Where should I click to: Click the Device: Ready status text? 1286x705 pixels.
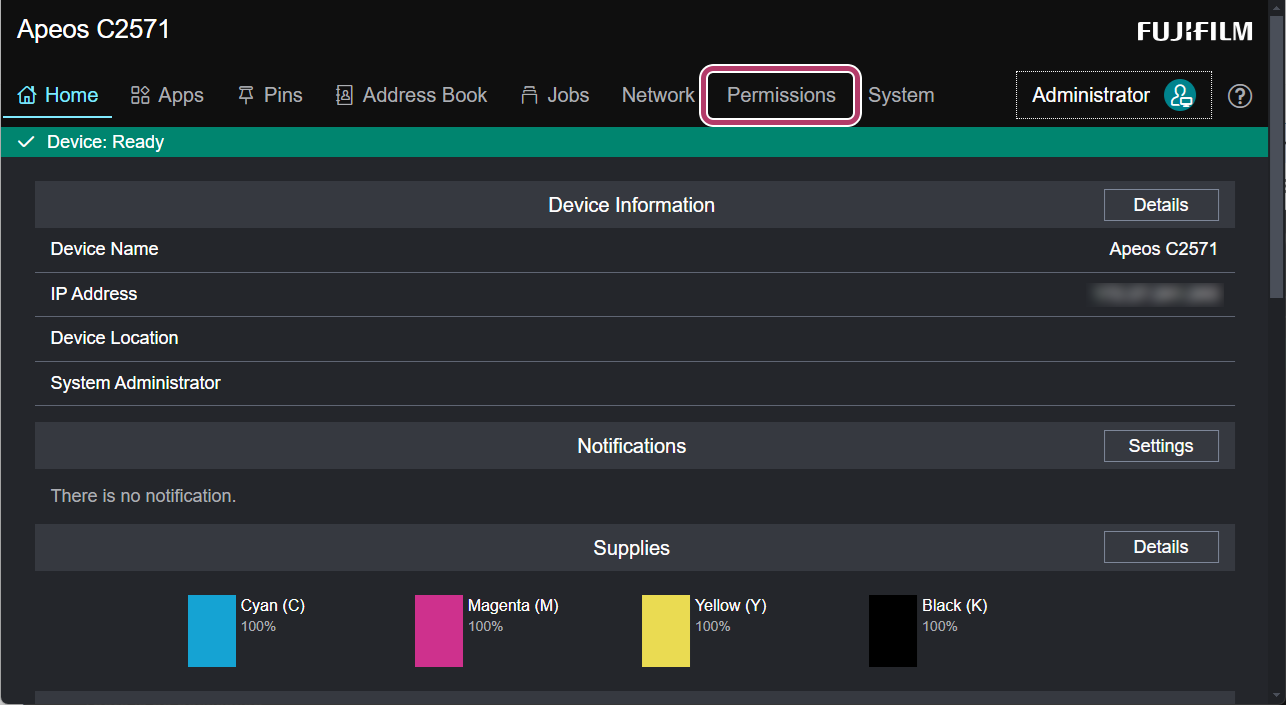[105, 142]
